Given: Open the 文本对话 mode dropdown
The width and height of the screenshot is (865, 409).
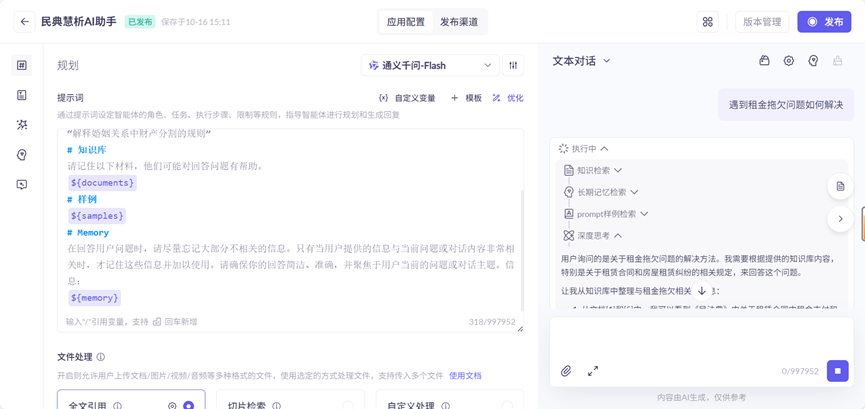Looking at the screenshot, I should pos(581,61).
